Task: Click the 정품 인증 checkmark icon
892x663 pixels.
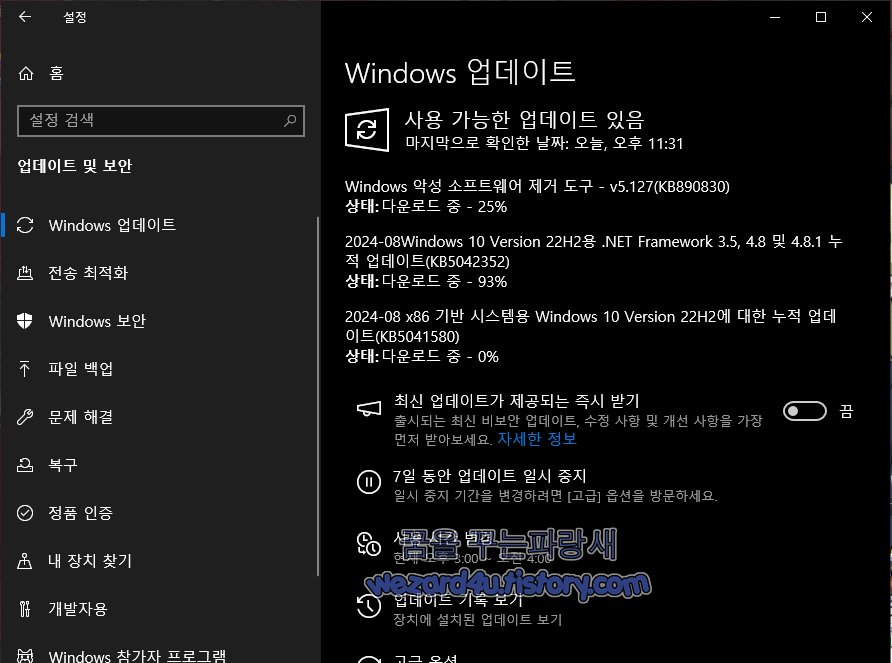Action: 25,513
